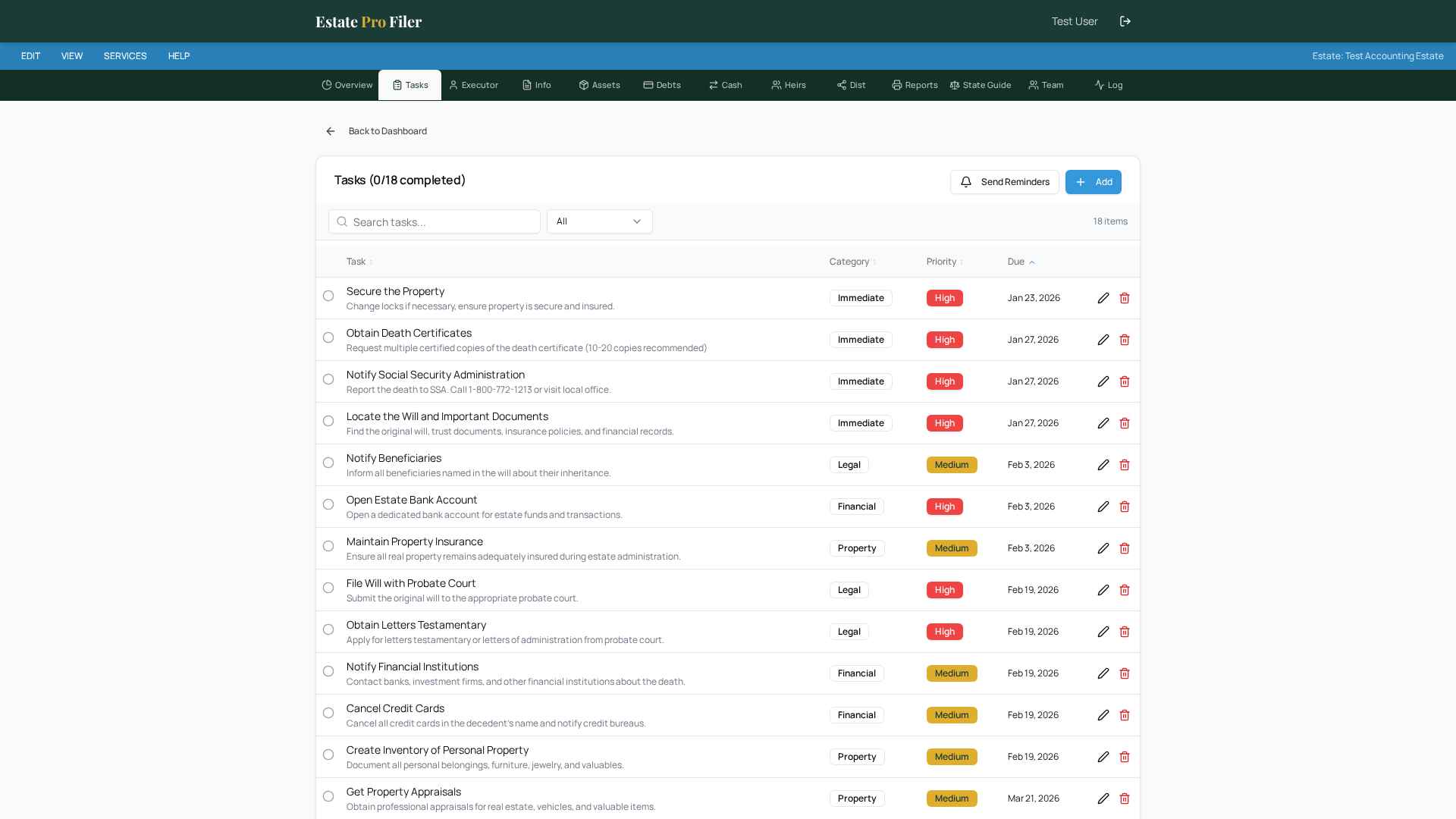Edit the Notify Beneficiaries task

1103,465
